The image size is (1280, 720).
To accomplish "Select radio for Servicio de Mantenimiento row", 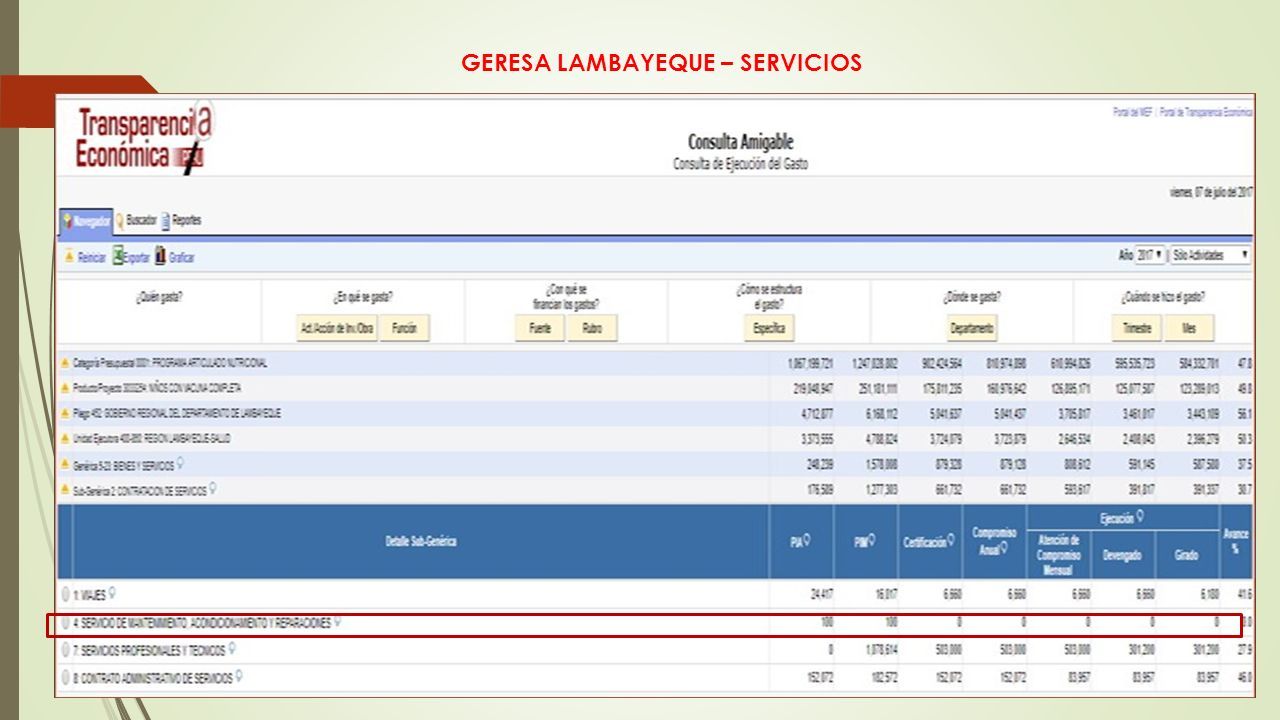I will 66,623.
